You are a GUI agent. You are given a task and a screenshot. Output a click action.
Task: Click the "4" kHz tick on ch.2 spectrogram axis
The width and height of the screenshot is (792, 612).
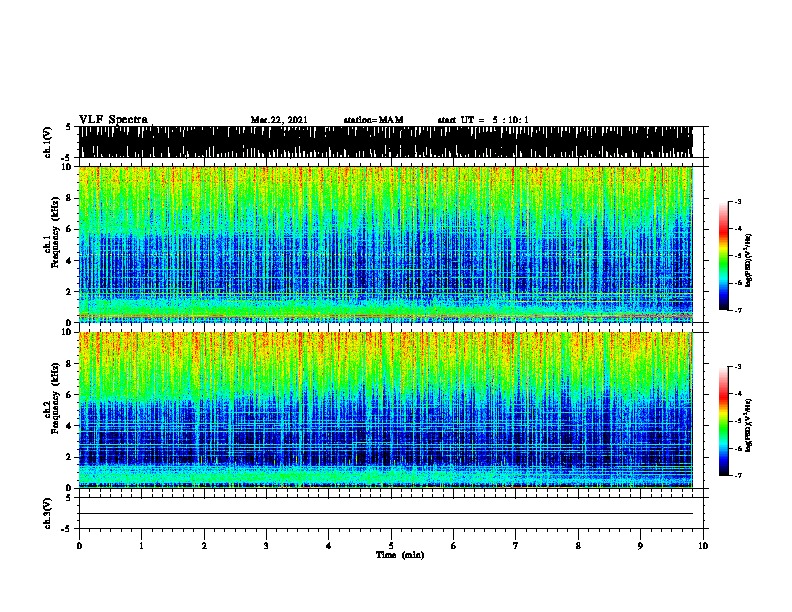click(71, 426)
